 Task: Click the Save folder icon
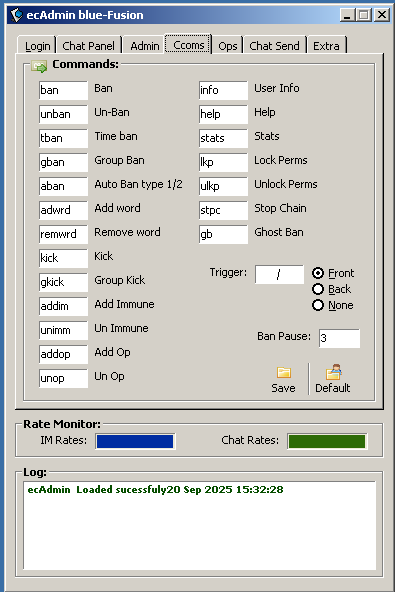coord(284,373)
